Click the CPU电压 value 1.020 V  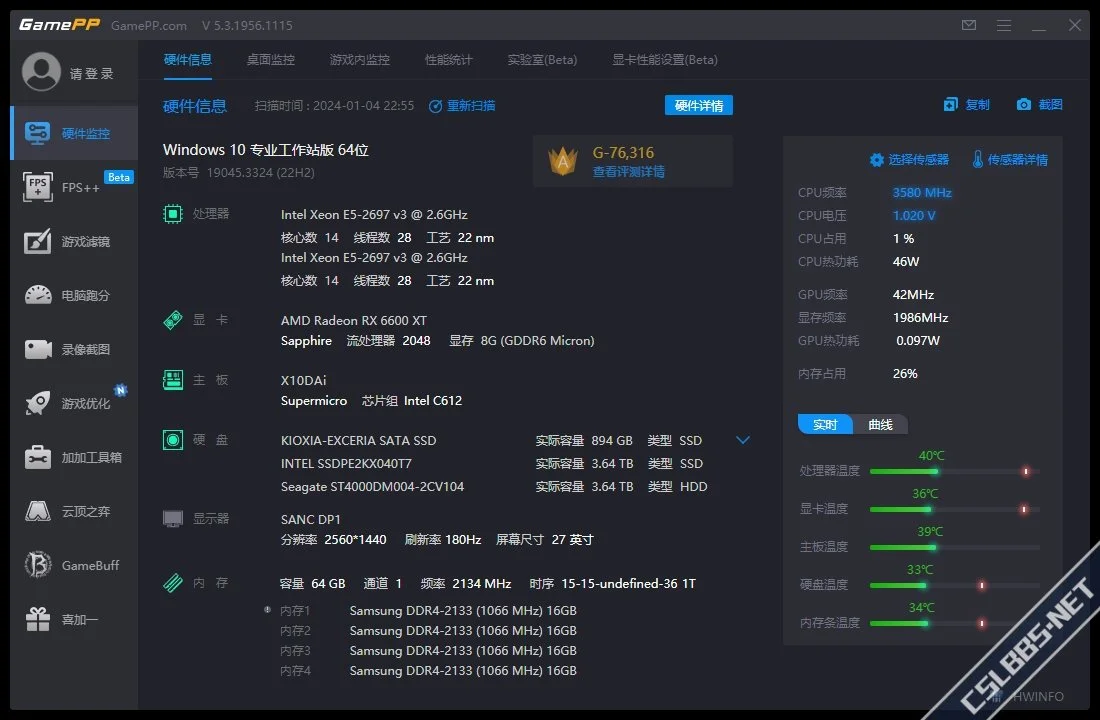click(914, 215)
